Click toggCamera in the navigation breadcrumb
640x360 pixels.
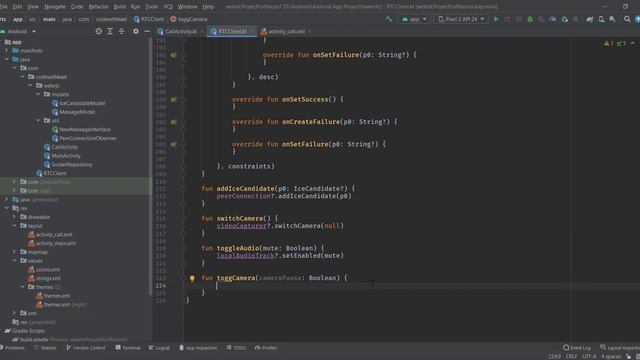(189, 19)
